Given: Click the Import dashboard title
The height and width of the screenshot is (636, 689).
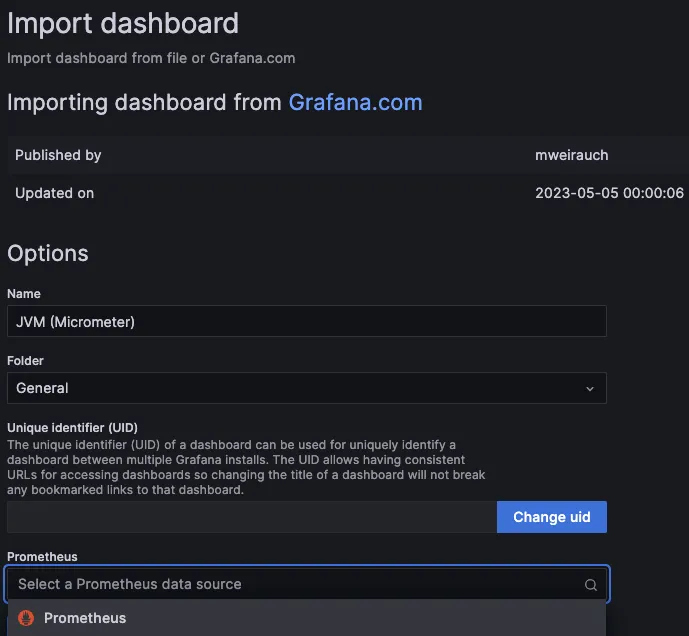Looking at the screenshot, I should pyautogui.click(x=123, y=23).
